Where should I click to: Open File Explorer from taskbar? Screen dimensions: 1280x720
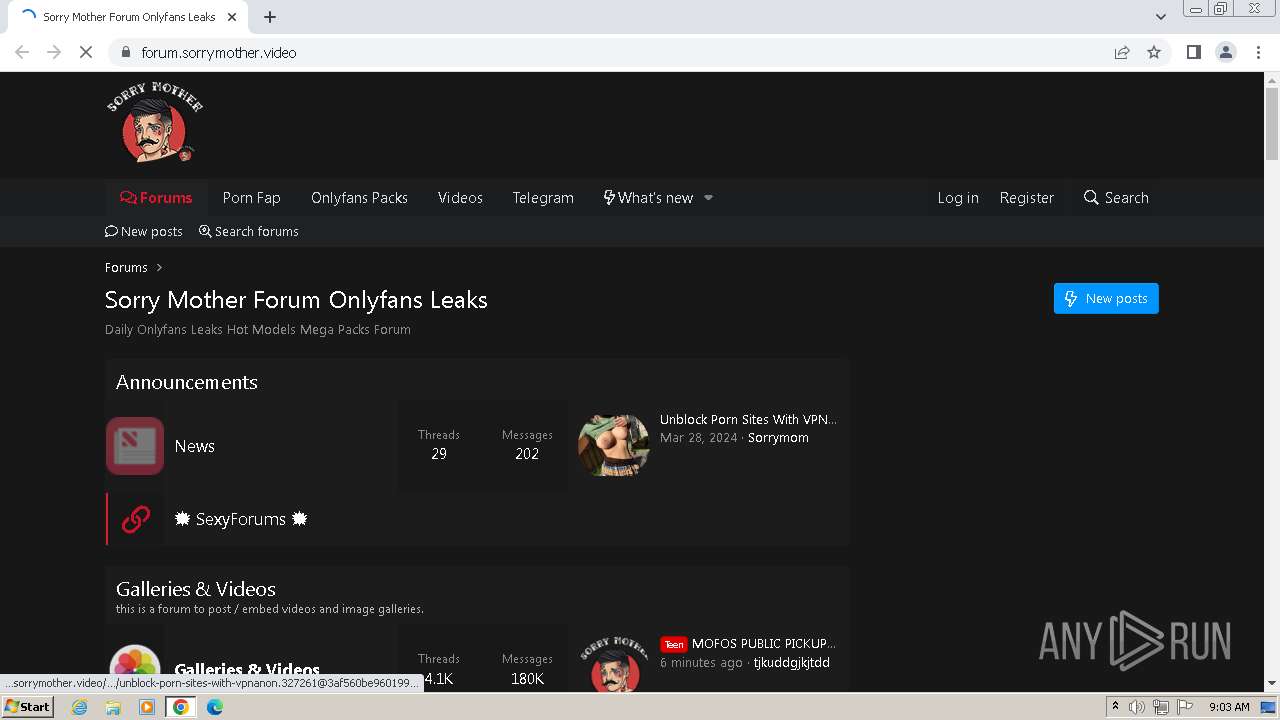113,706
